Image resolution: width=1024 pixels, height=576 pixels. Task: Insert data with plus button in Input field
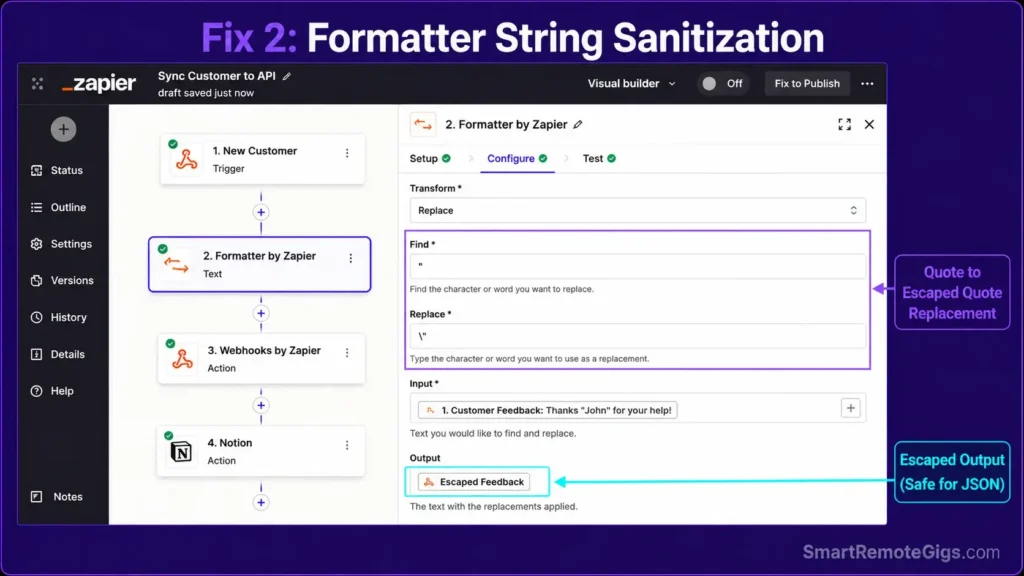point(850,408)
